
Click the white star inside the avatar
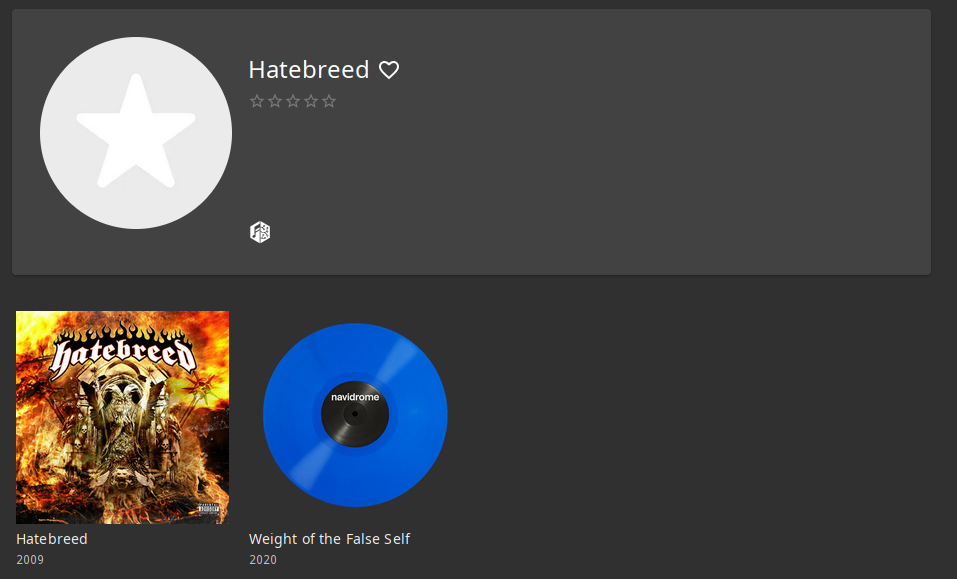point(135,131)
